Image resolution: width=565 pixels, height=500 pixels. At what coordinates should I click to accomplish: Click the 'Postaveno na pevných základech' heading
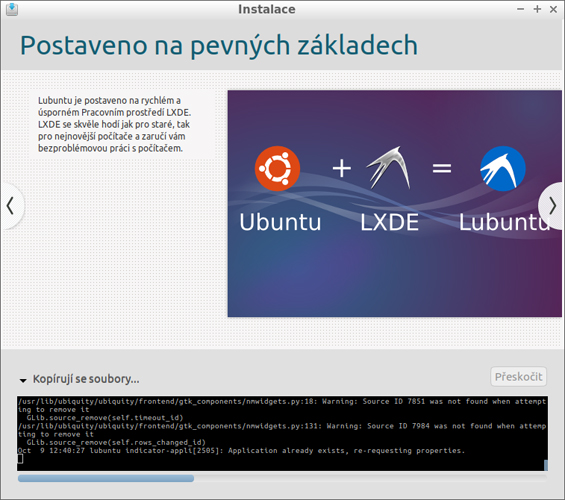click(x=219, y=46)
